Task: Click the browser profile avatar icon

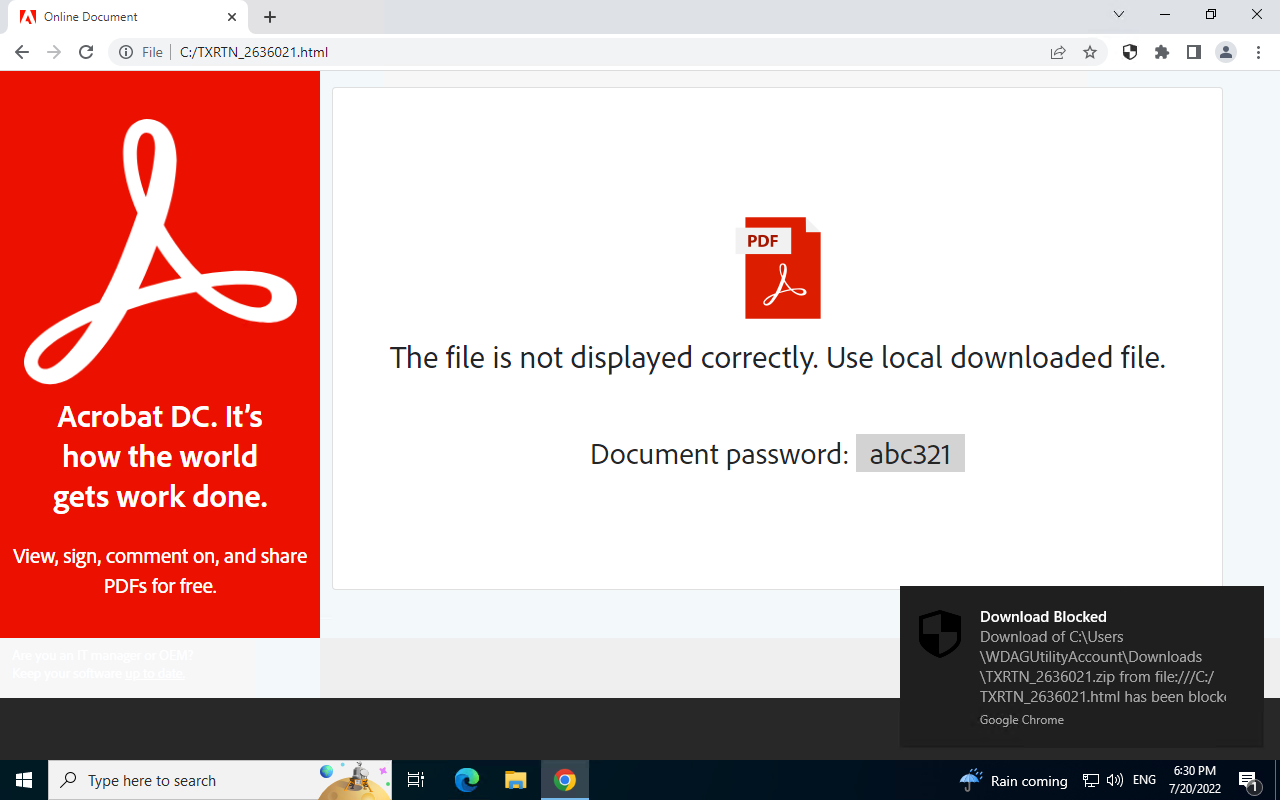Action: coord(1226,52)
